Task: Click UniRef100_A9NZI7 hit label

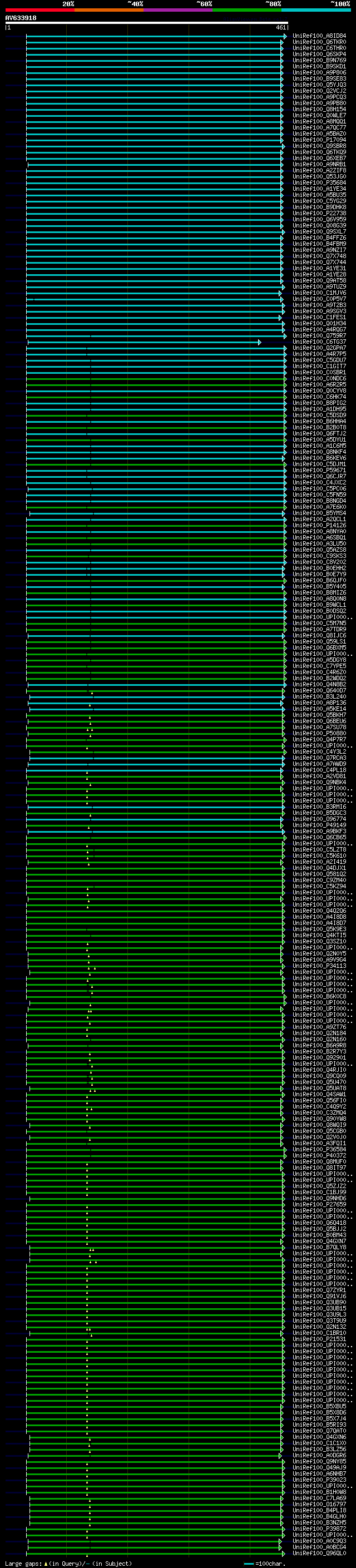Action: [319, 250]
